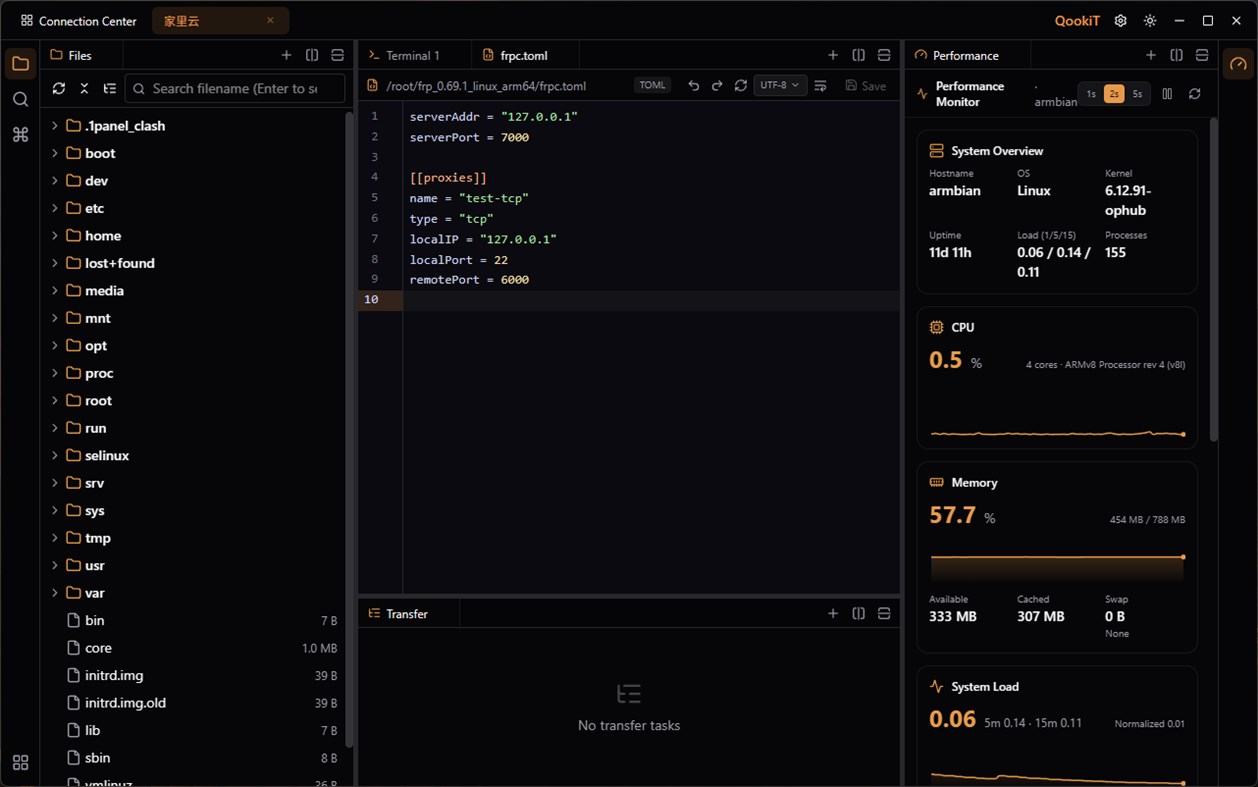This screenshot has width=1258, height=787.
Task: Close the 家里云 connection tab
Action: coord(270,20)
